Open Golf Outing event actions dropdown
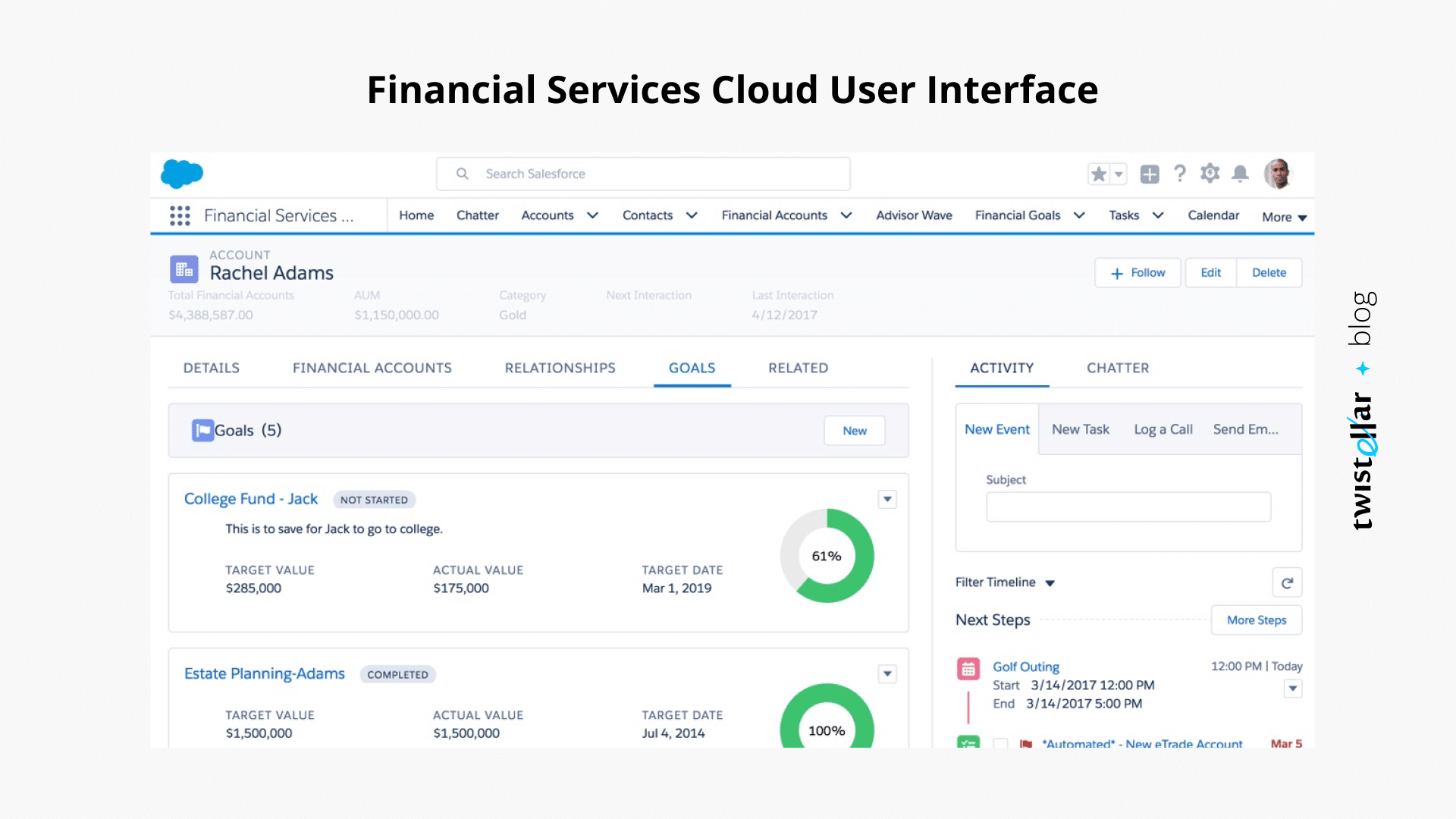 1293,689
